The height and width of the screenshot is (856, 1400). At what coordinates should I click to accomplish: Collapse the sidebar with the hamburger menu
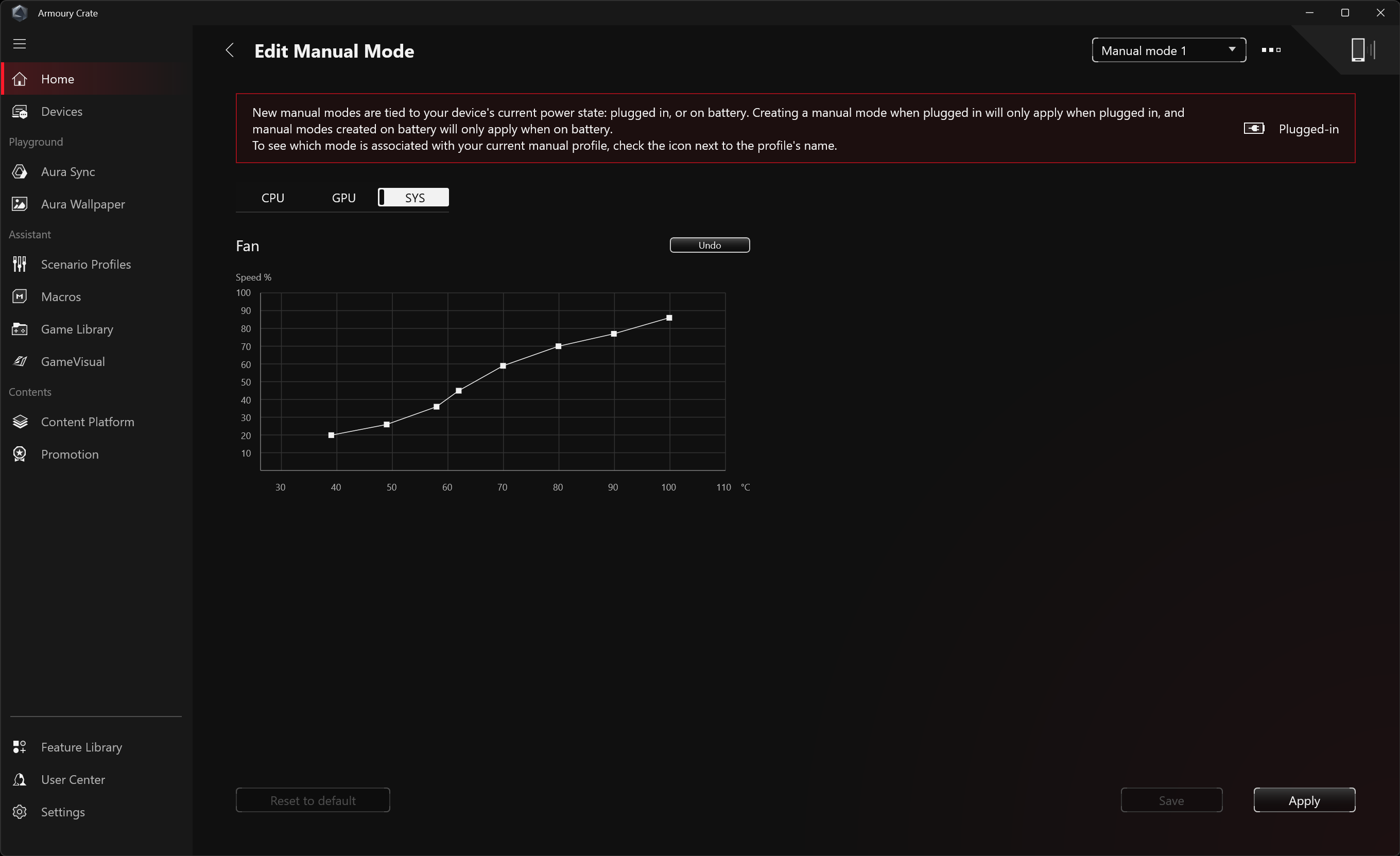pyautogui.click(x=20, y=44)
